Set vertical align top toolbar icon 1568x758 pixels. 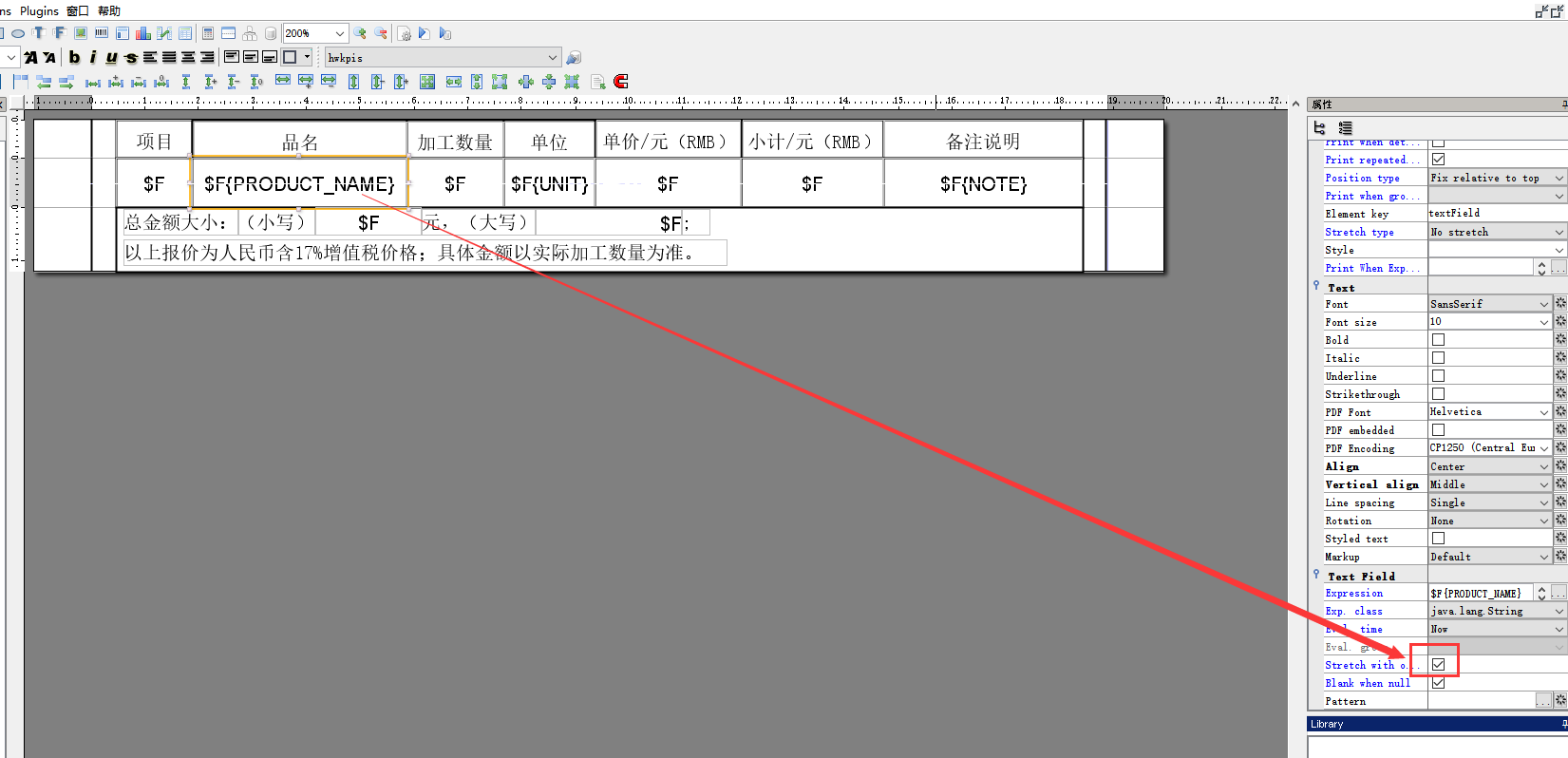pyautogui.click(x=232, y=57)
